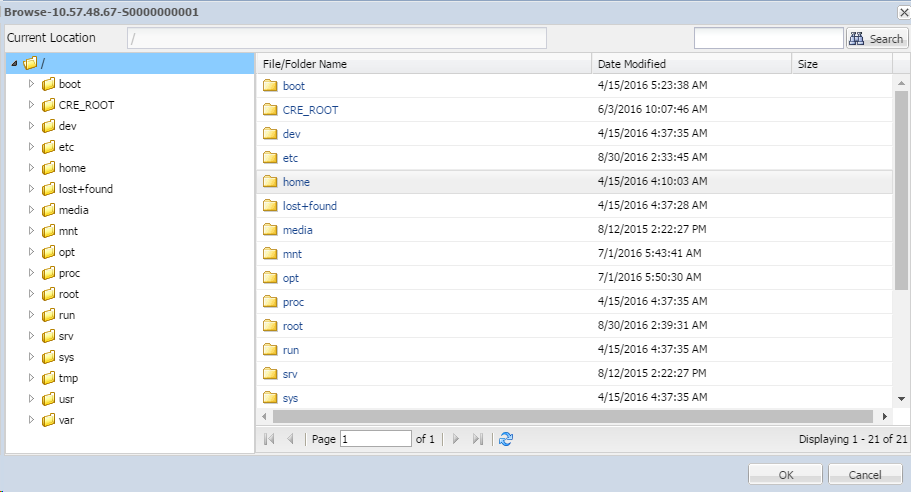This screenshot has width=911, height=492.
Task: Click the binoculars Search button
Action: (877, 38)
